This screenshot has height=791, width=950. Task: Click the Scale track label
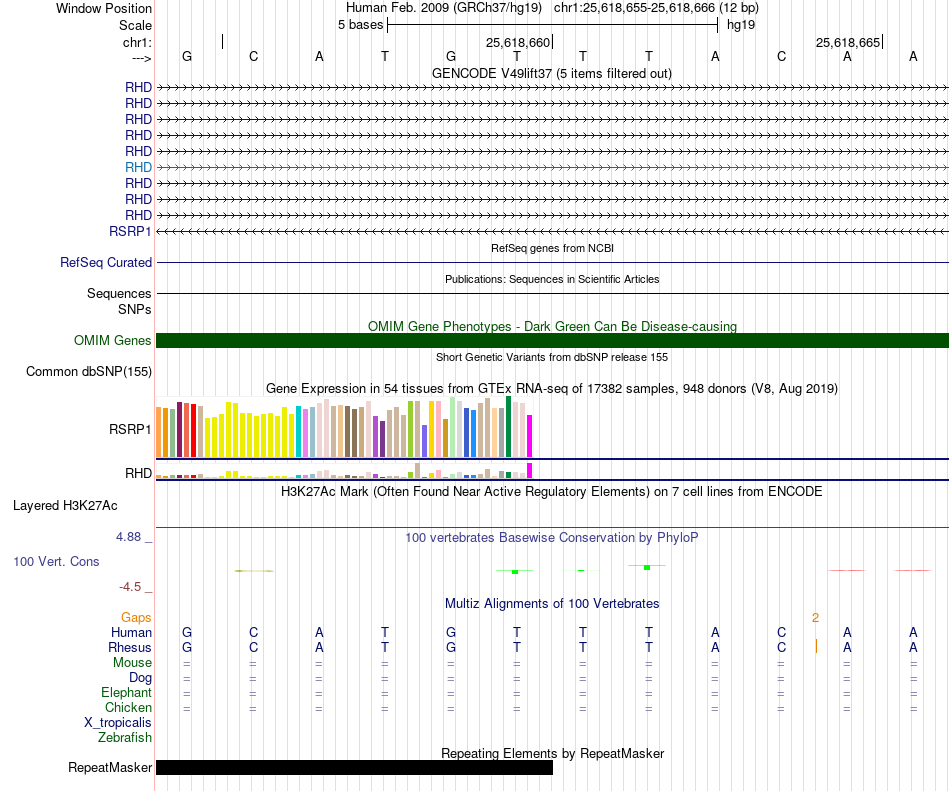(x=135, y=25)
